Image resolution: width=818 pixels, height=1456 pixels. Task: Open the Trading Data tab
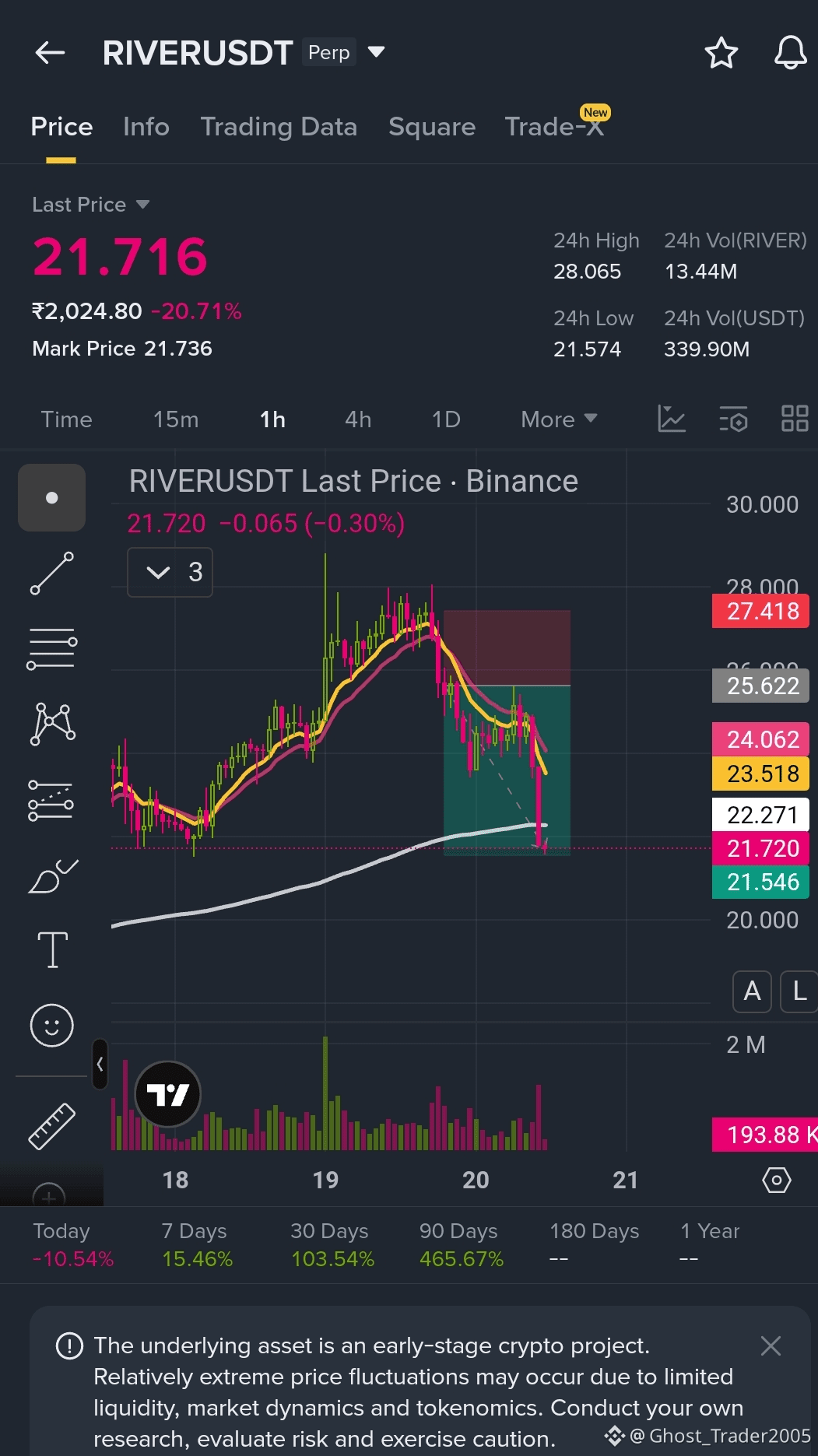pyautogui.click(x=279, y=127)
